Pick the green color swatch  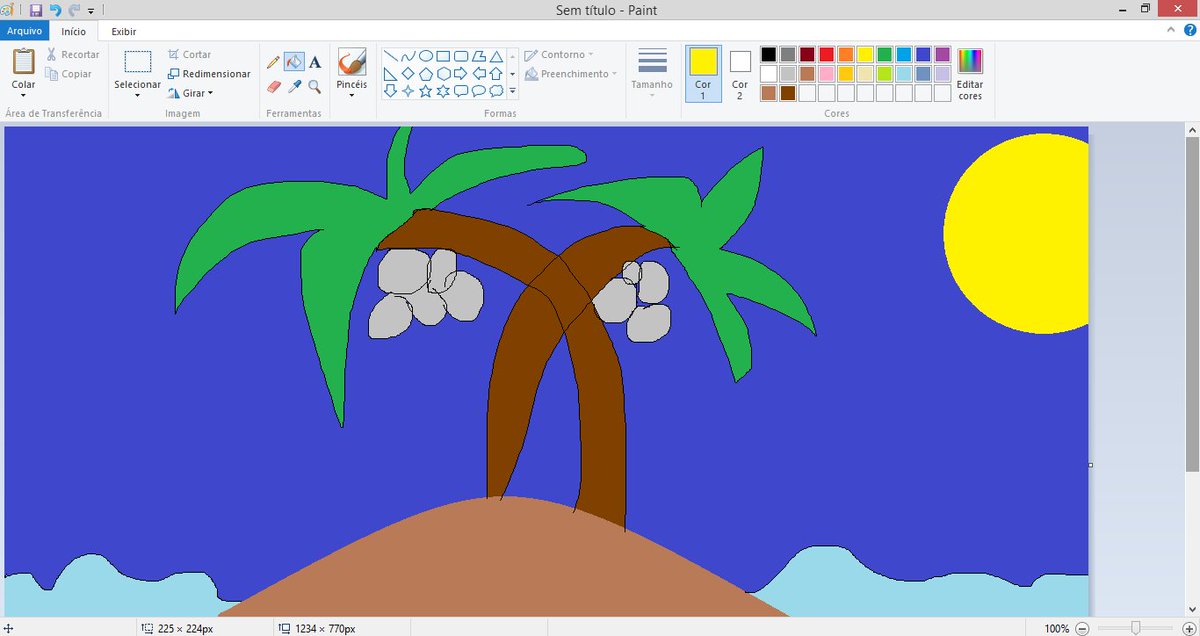(x=884, y=54)
